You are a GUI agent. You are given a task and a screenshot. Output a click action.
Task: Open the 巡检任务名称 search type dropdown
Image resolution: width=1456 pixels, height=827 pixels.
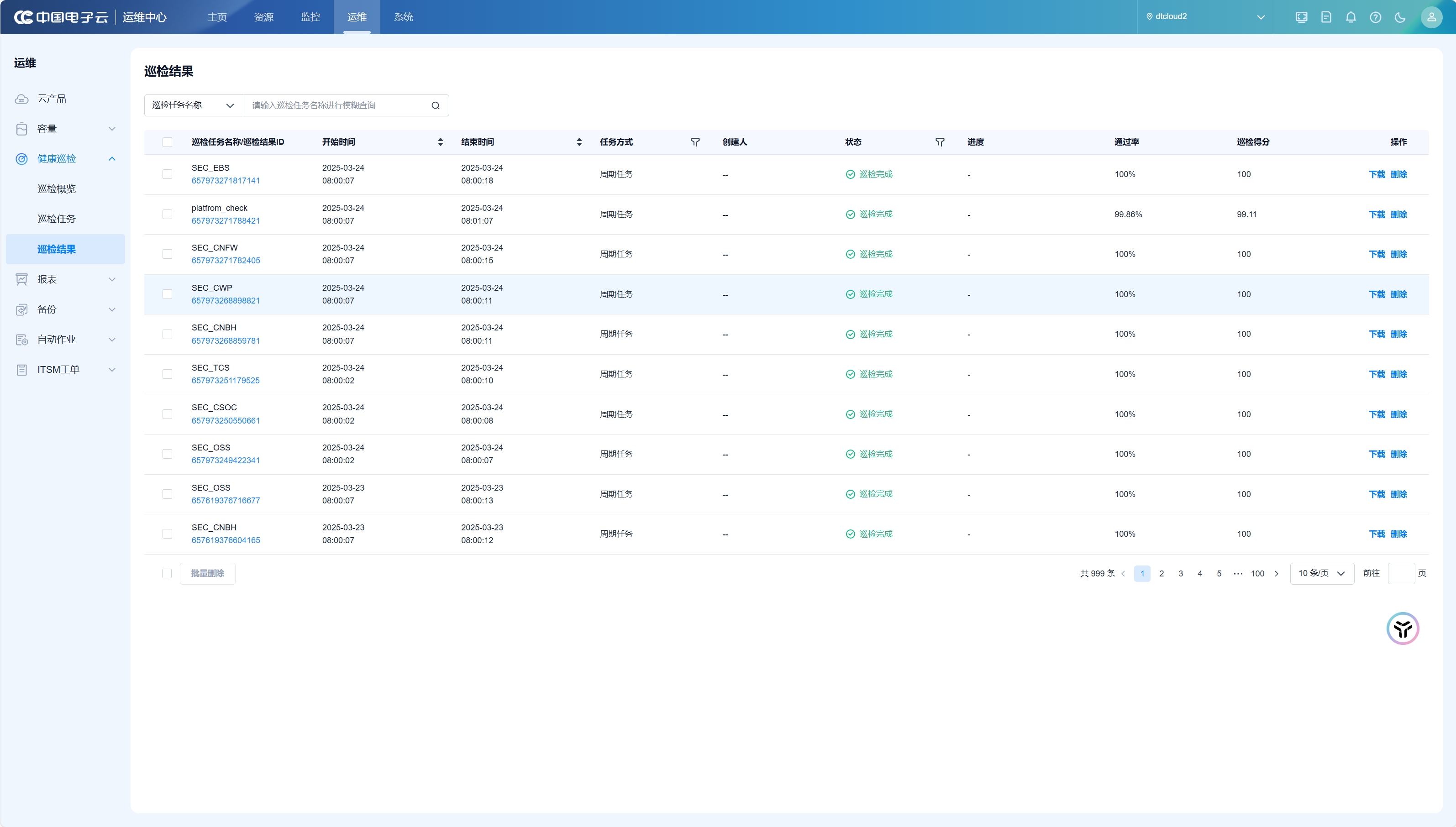point(194,105)
